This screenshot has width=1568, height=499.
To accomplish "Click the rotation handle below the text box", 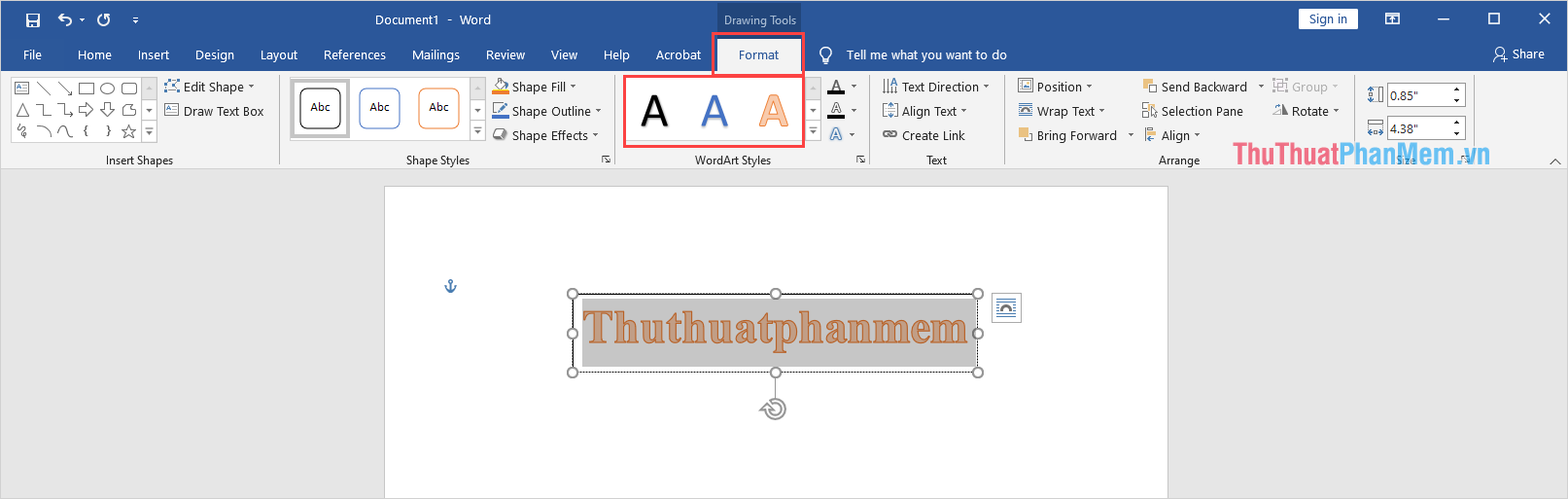I will pos(774,409).
